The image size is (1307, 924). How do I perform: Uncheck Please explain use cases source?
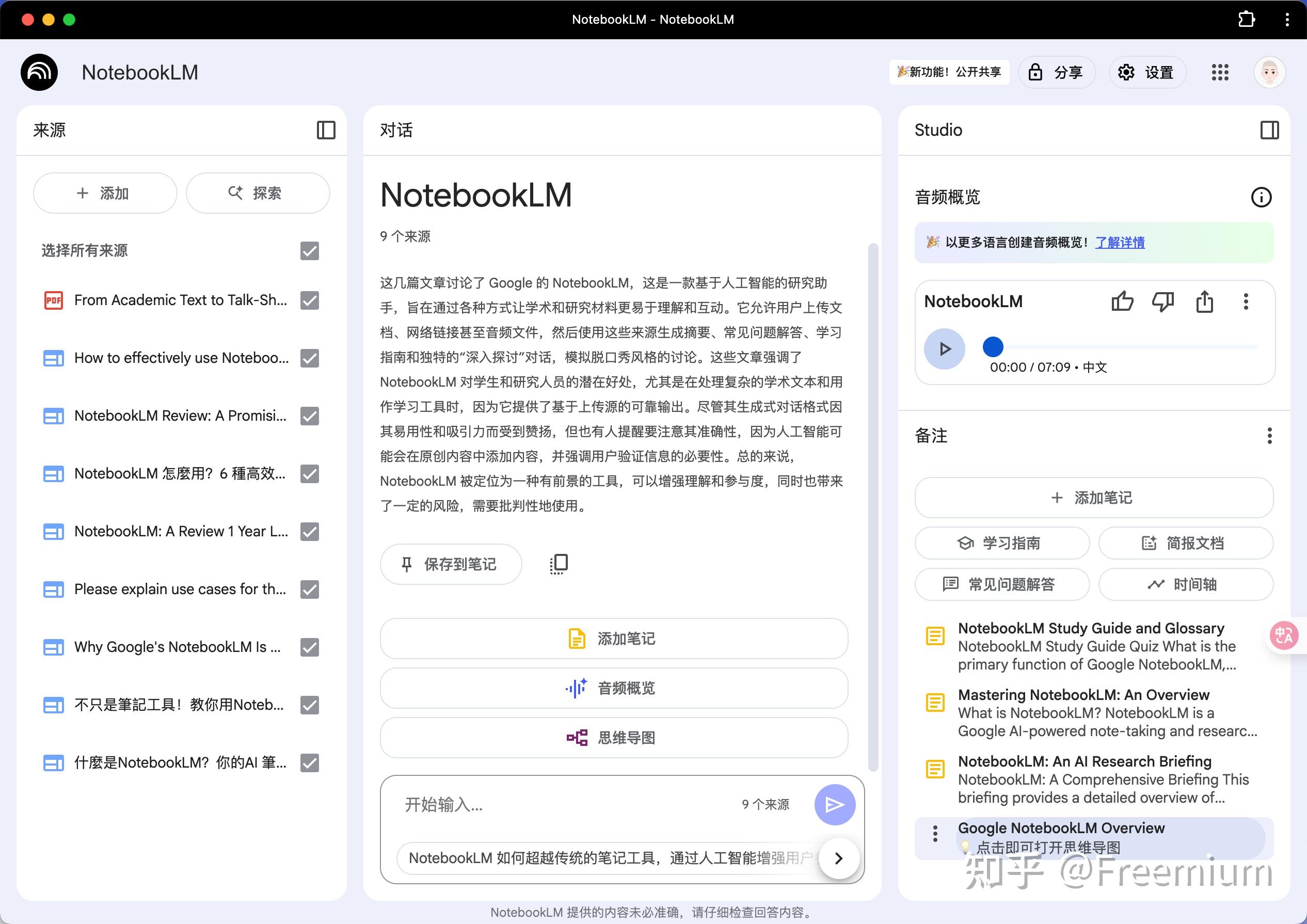pyautogui.click(x=310, y=589)
